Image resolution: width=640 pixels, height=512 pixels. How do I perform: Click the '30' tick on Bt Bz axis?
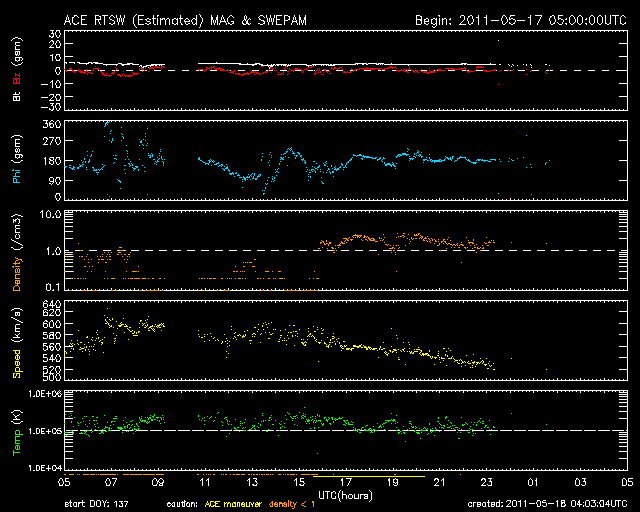pyautogui.click(x=55, y=34)
